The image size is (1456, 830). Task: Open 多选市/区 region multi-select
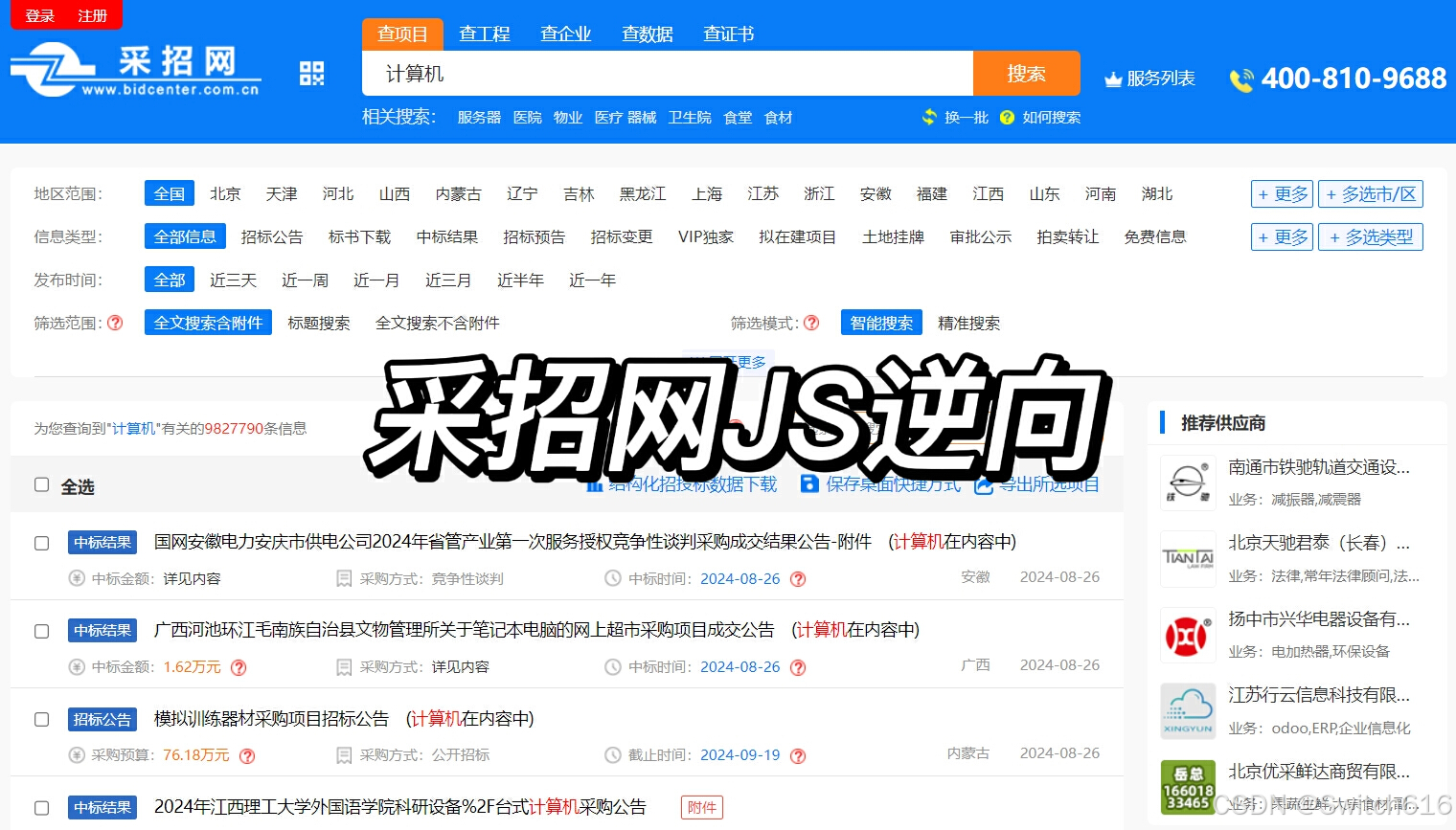tap(1371, 193)
